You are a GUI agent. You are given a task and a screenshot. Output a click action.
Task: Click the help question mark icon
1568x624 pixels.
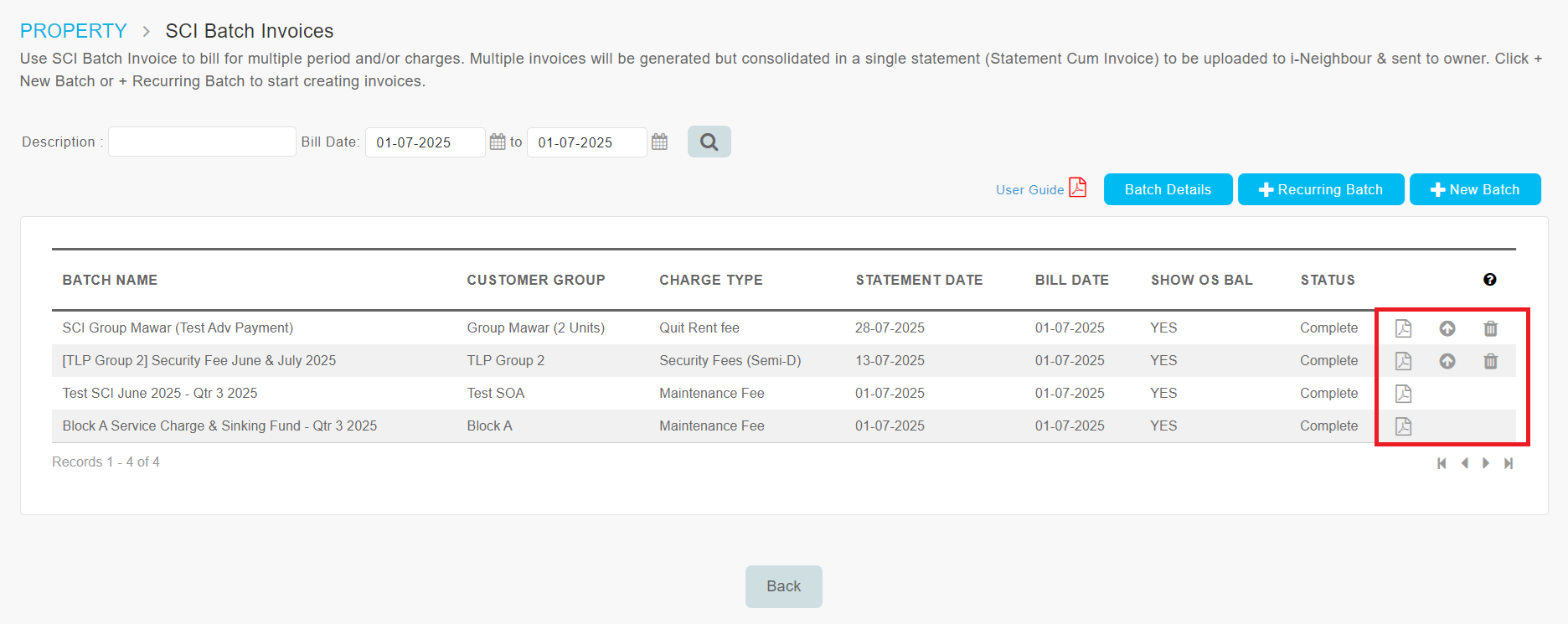click(x=1489, y=280)
